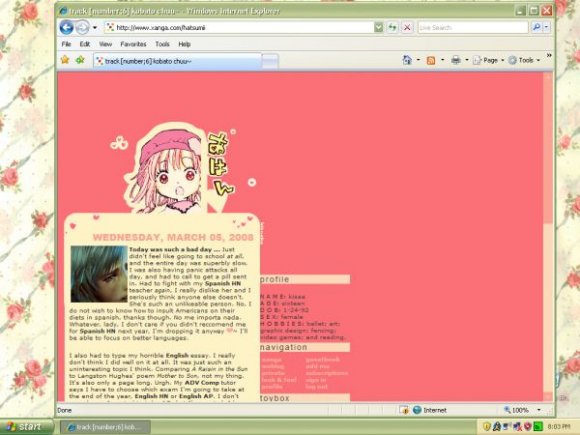Click the look & feel navigation link
The width and height of the screenshot is (580, 435).
[279, 380]
